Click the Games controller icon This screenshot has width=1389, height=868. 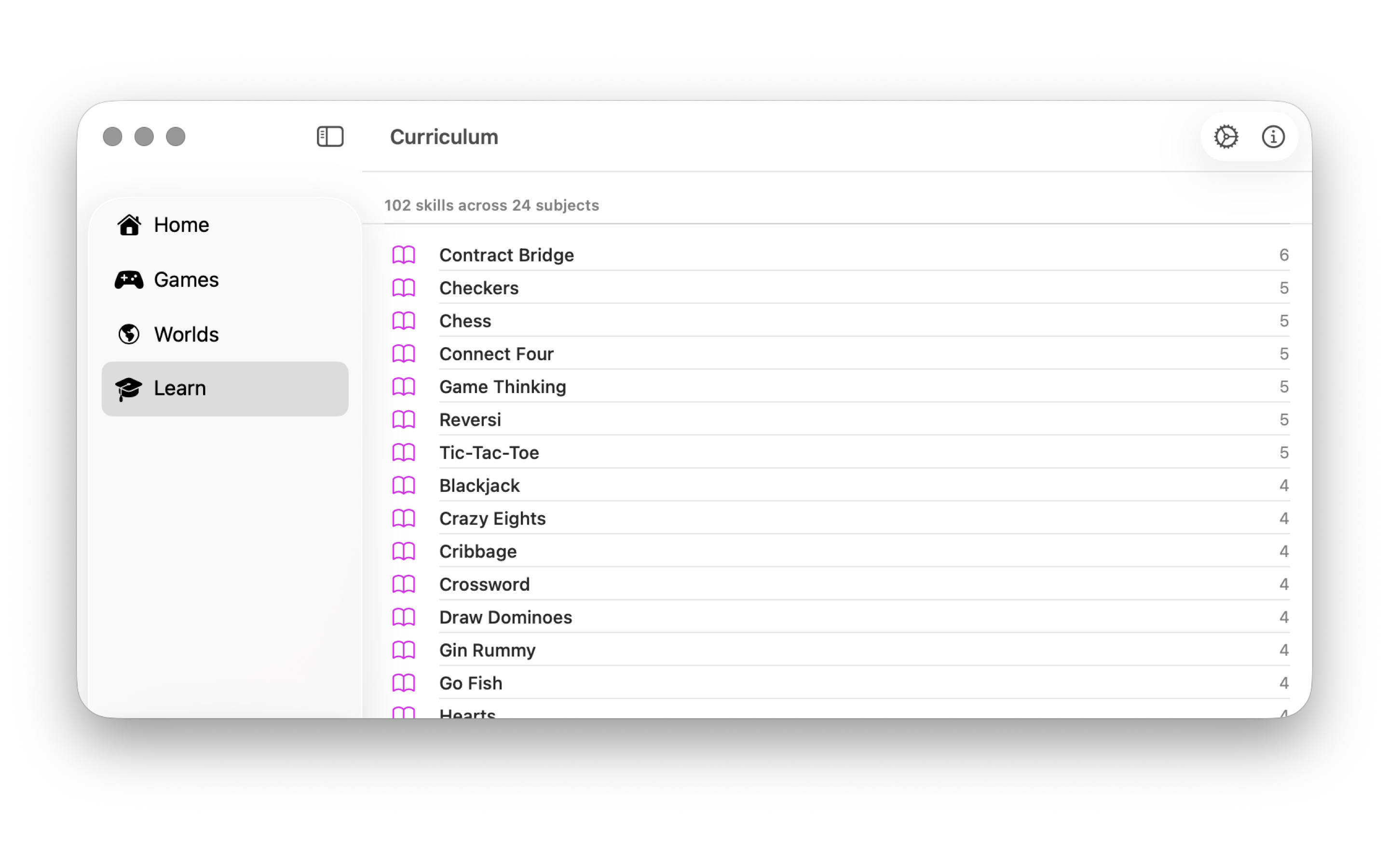tap(129, 280)
